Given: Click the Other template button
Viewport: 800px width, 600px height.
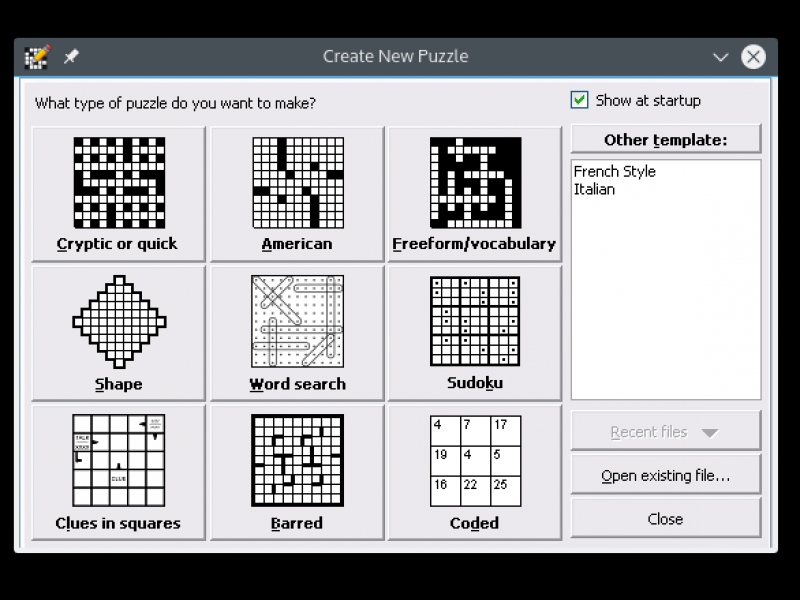Looking at the screenshot, I should click(x=665, y=140).
